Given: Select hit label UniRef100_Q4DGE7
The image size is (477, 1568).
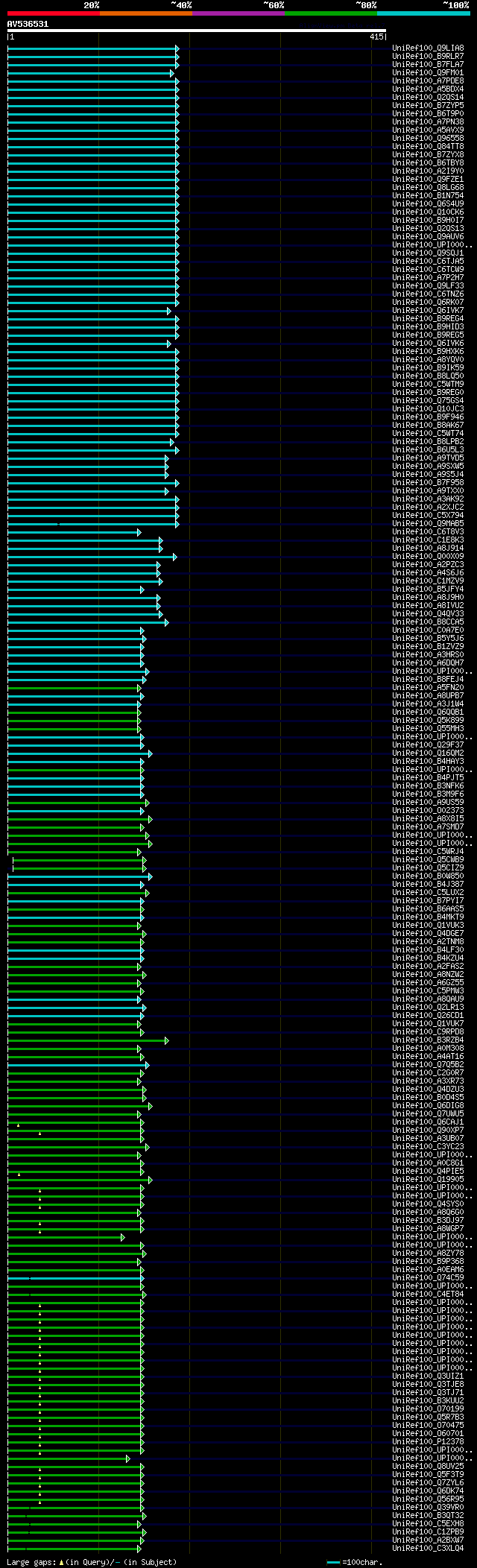Looking at the screenshot, I should [428, 934].
